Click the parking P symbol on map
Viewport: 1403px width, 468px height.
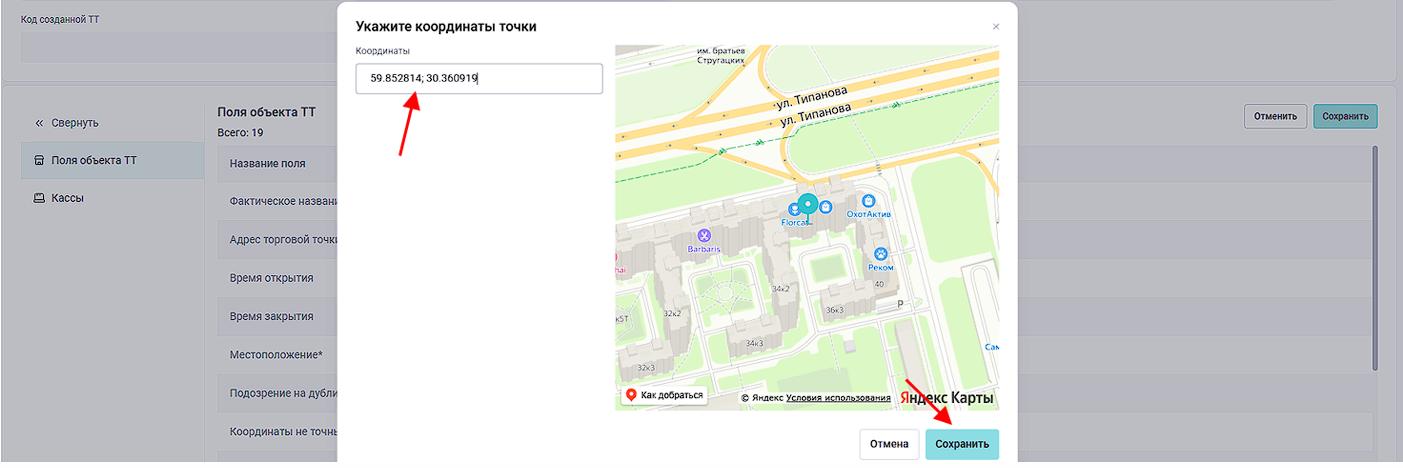point(900,304)
